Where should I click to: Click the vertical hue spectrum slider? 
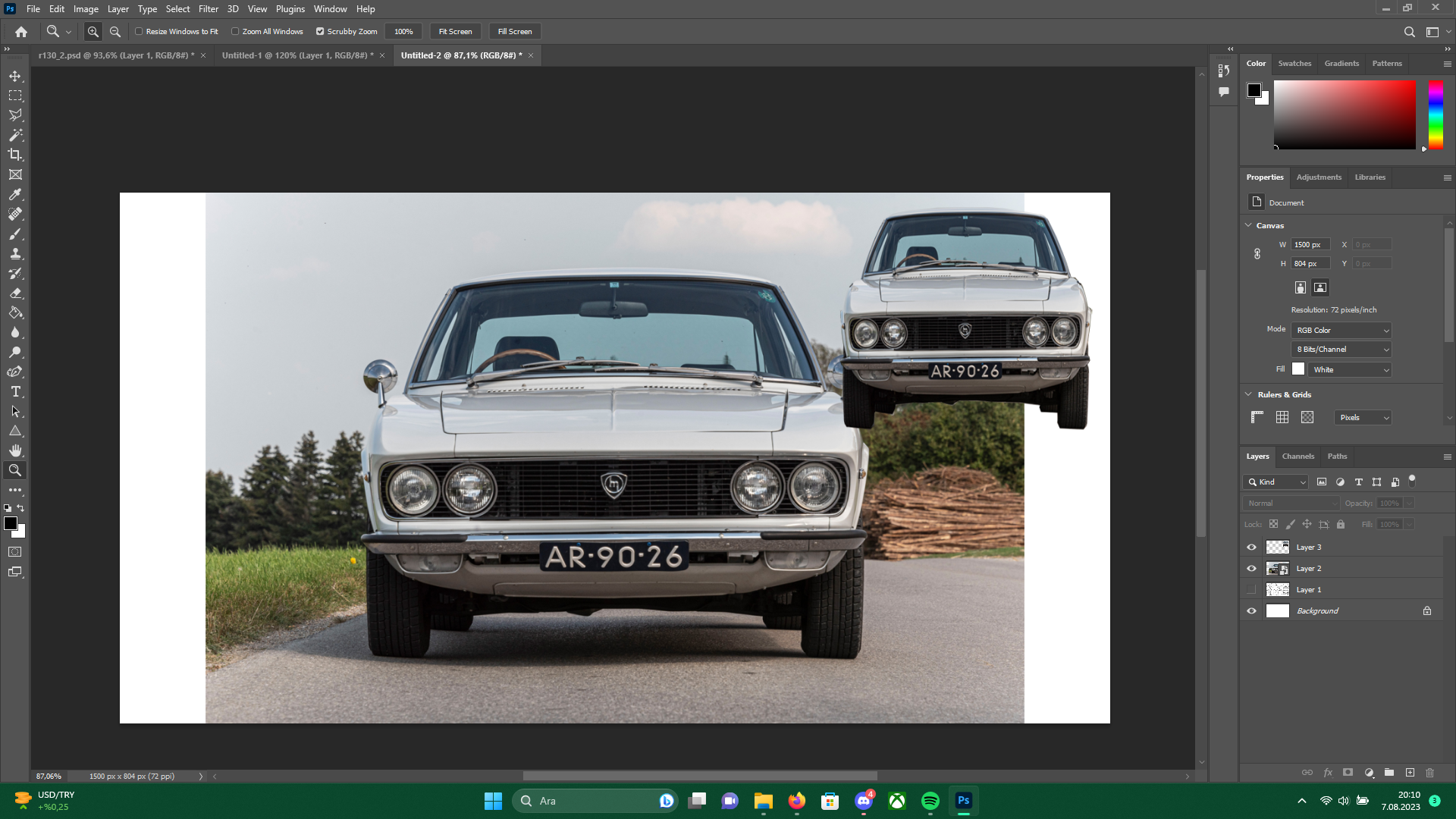pos(1436,115)
